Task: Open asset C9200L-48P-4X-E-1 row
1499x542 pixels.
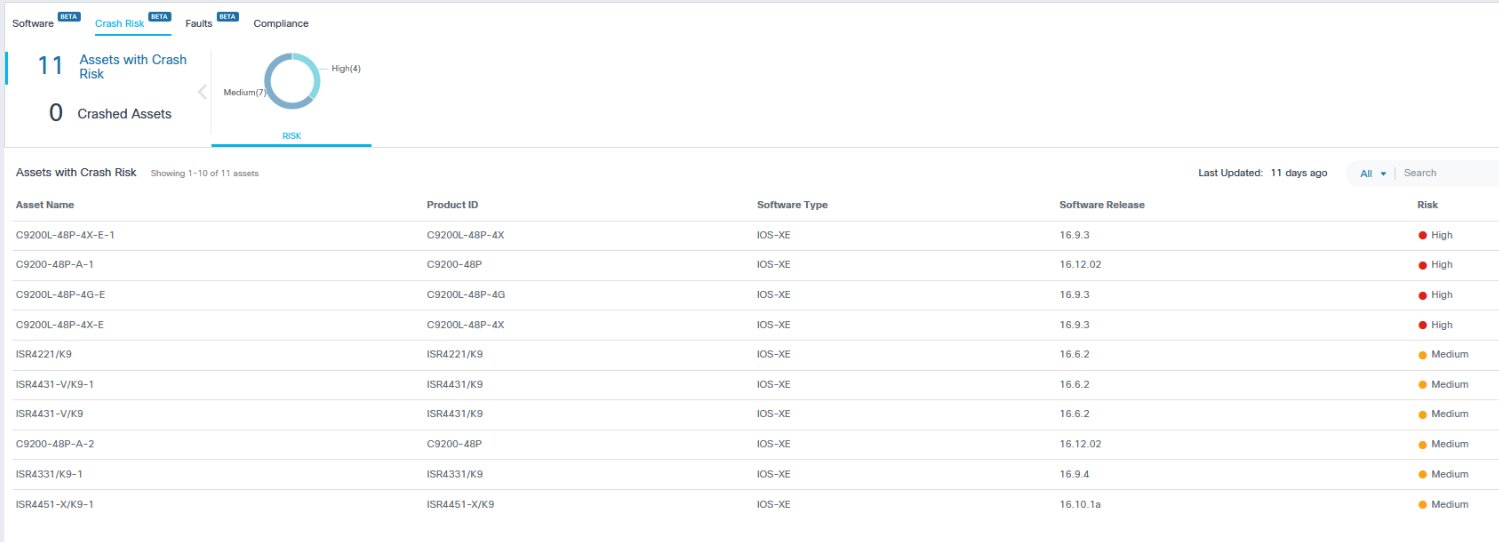Action: [65, 235]
